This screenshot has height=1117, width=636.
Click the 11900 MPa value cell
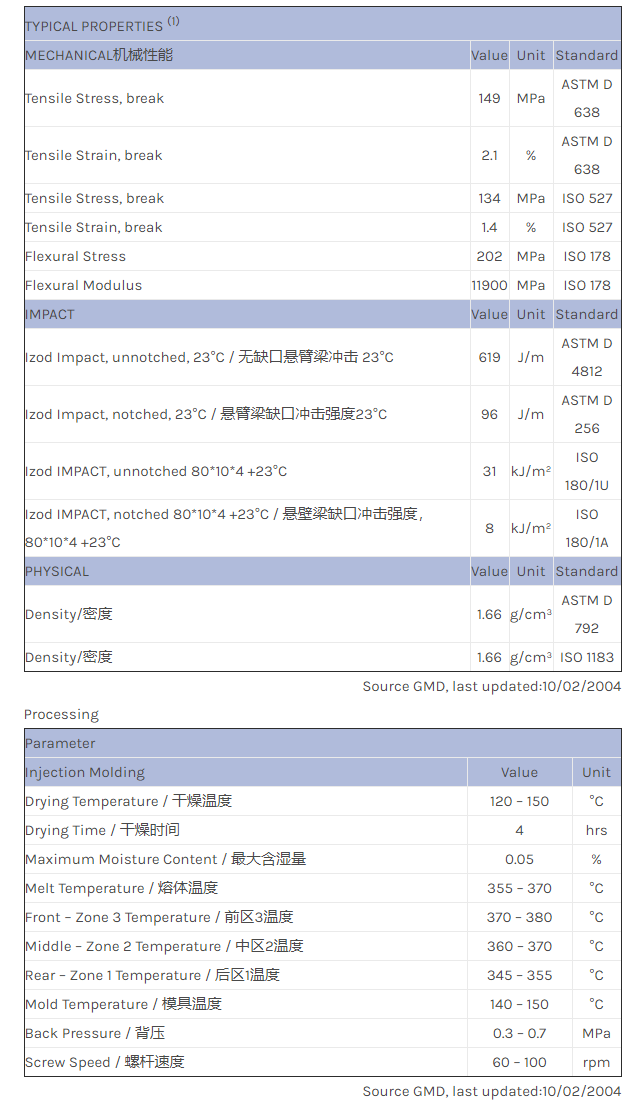pyautogui.click(x=489, y=285)
